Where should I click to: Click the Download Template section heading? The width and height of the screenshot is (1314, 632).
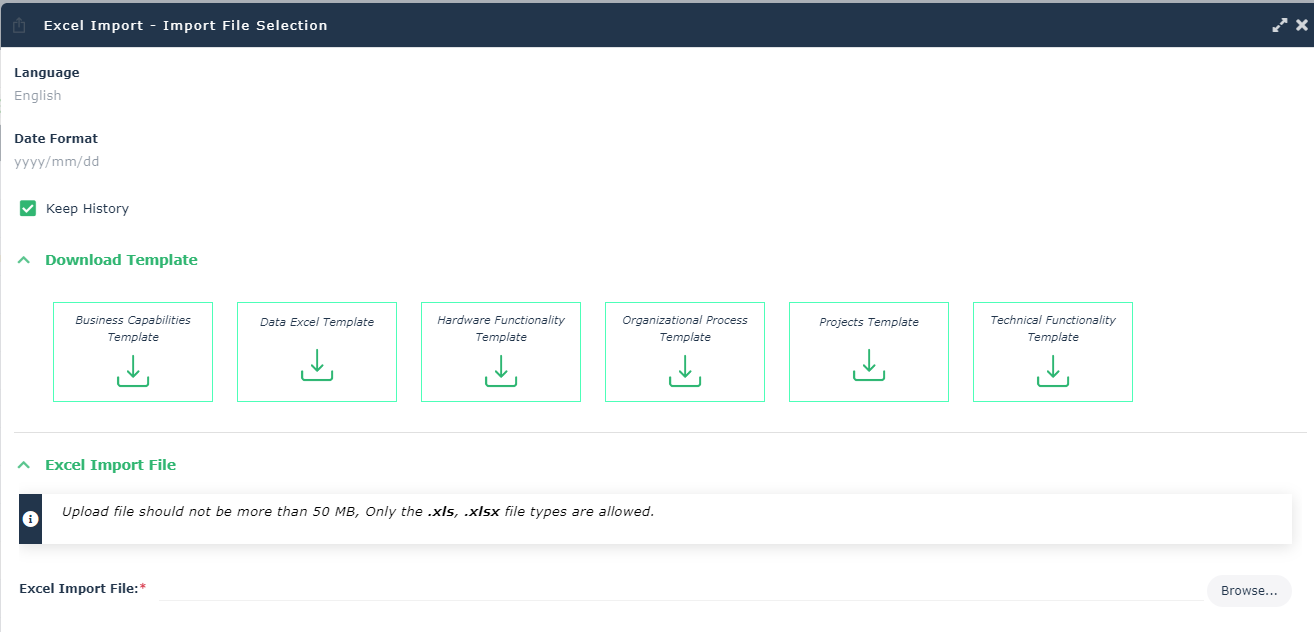[x=121, y=260]
